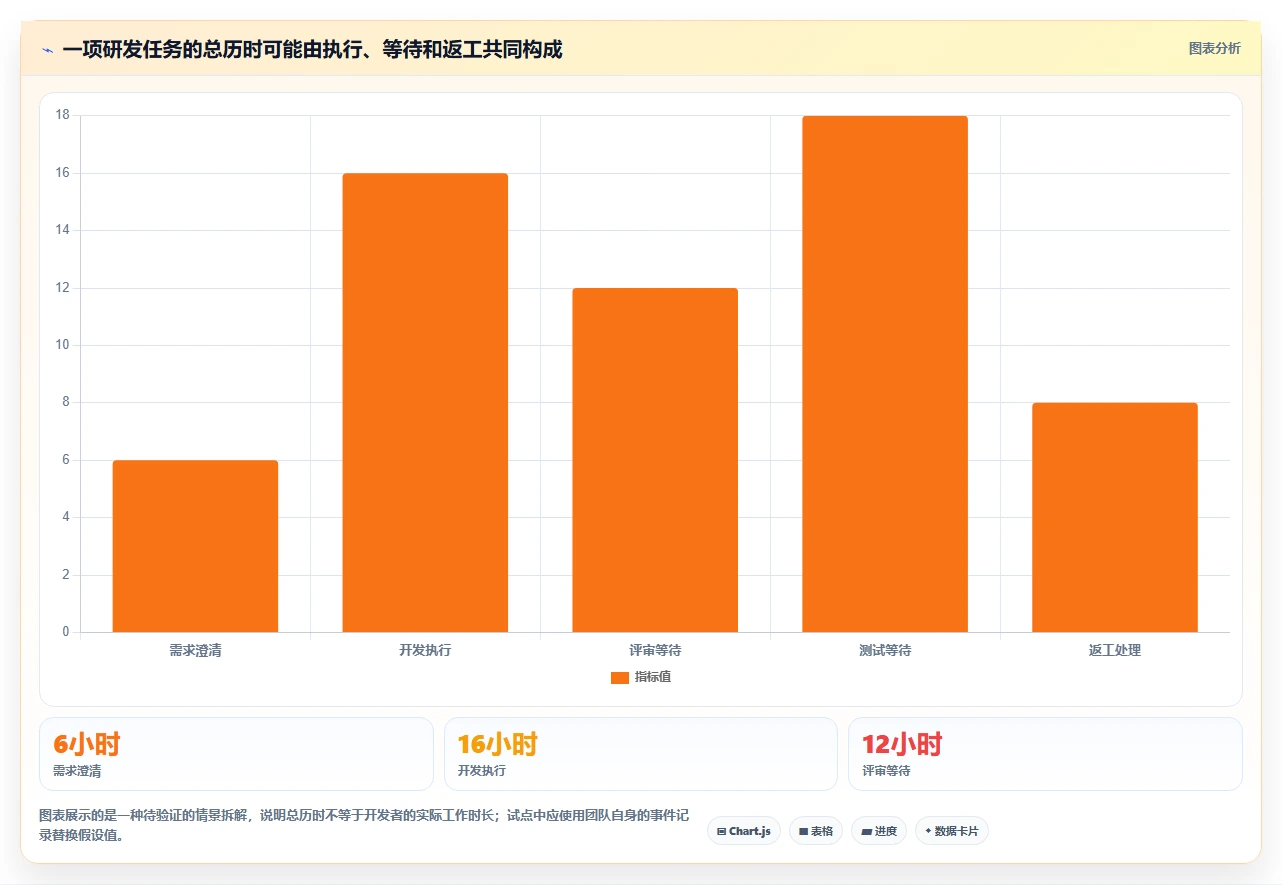The image size is (1282, 885).
Task: Click the 需求澄清 bar in the chart
Action: (195, 546)
